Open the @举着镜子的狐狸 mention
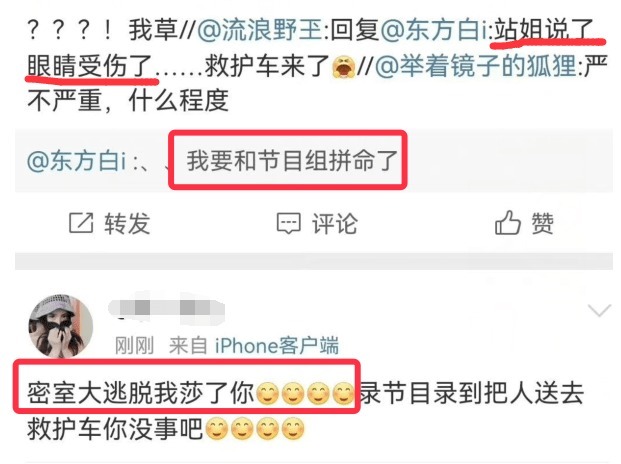621x464 pixels. pos(475,66)
